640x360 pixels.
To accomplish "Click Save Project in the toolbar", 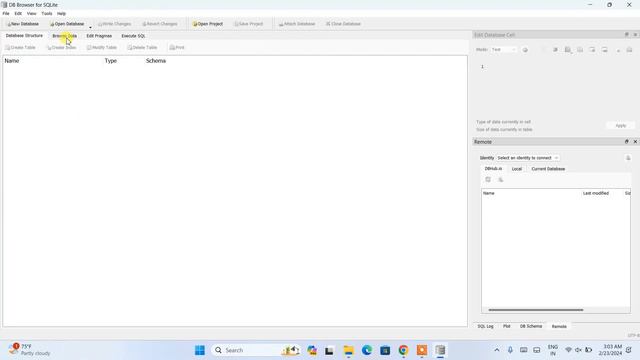I will point(249,24).
